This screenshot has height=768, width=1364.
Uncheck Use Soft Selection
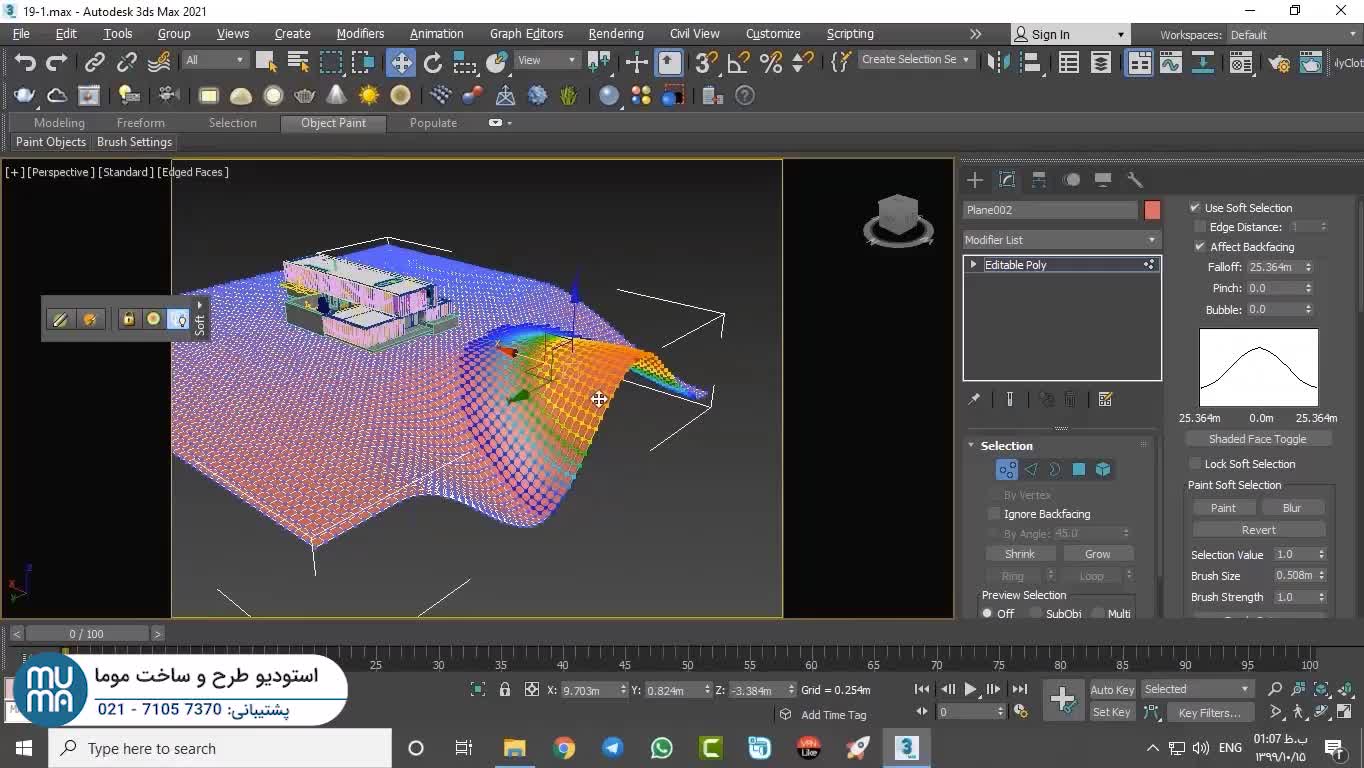click(x=1195, y=208)
